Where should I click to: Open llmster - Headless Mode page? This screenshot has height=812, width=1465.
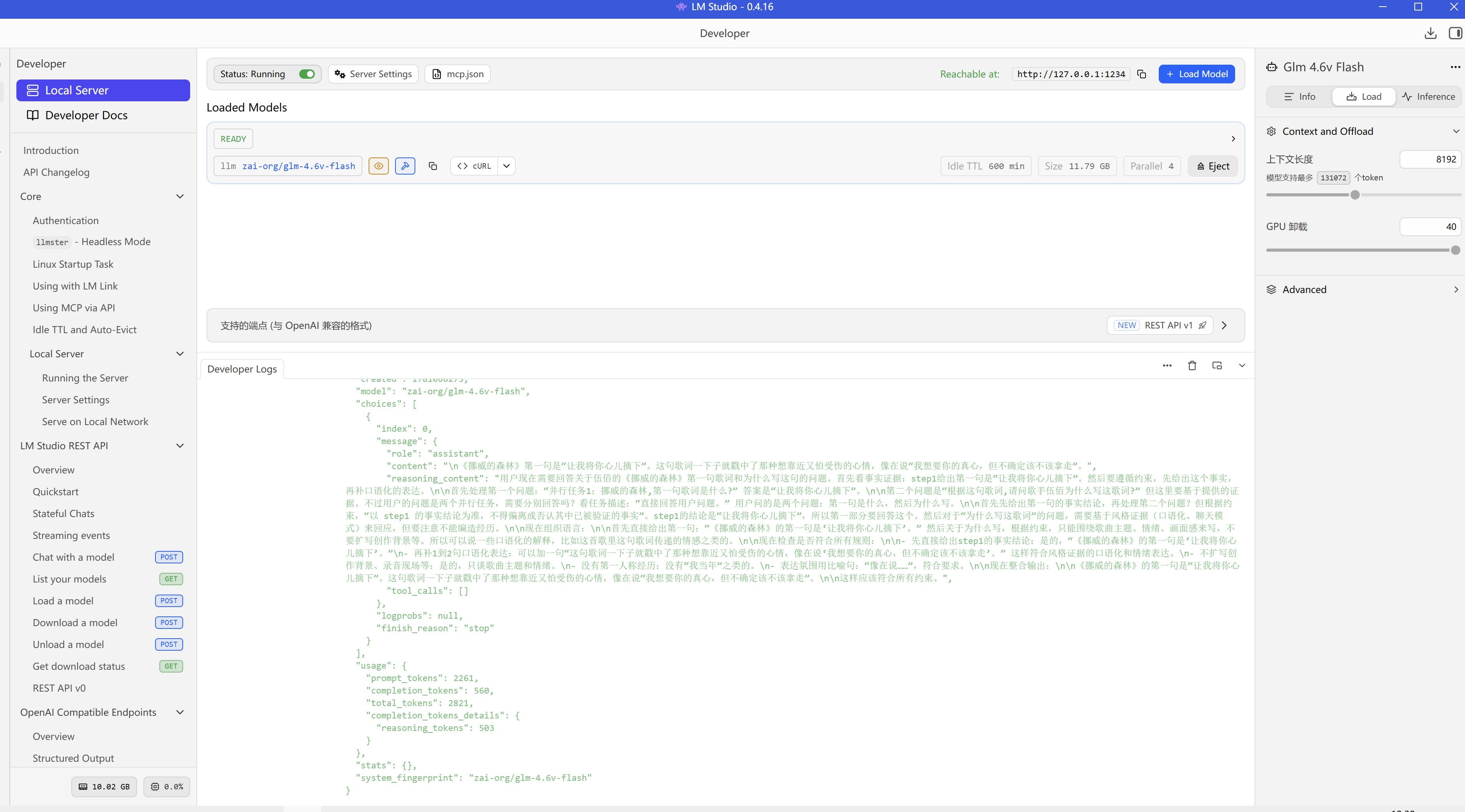coord(92,242)
